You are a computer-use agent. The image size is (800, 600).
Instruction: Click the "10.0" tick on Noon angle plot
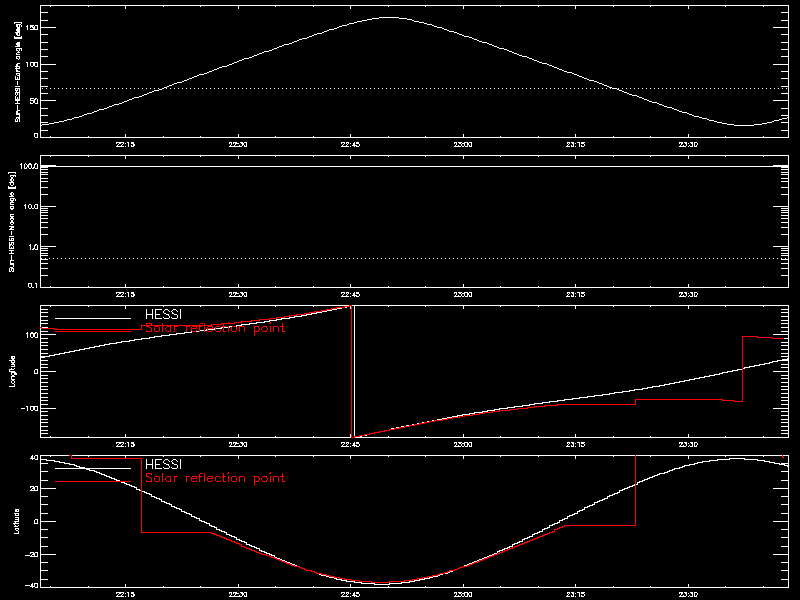pyautogui.click(x=31, y=207)
